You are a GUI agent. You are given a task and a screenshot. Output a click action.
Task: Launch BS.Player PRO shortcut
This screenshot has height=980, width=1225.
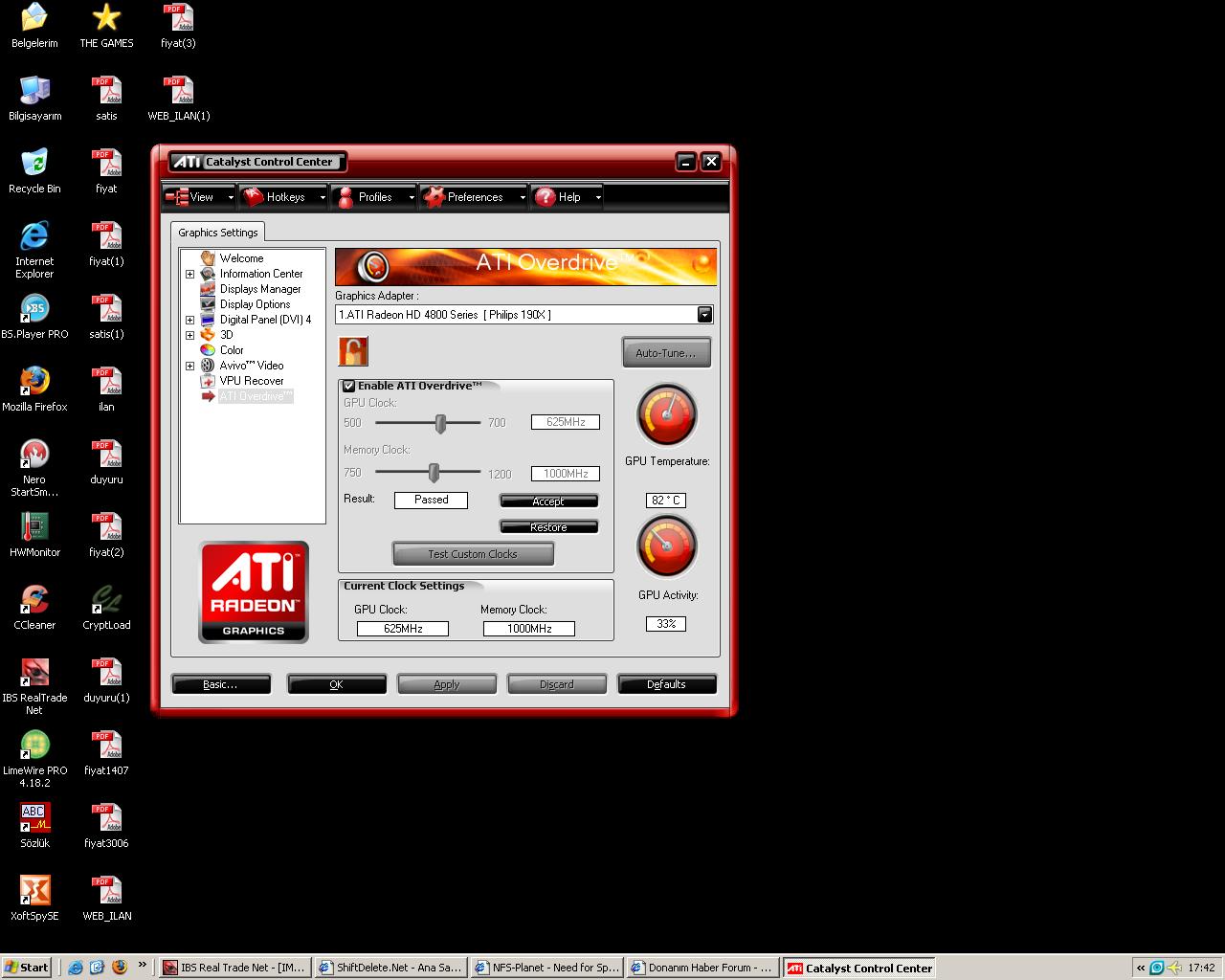(34, 317)
